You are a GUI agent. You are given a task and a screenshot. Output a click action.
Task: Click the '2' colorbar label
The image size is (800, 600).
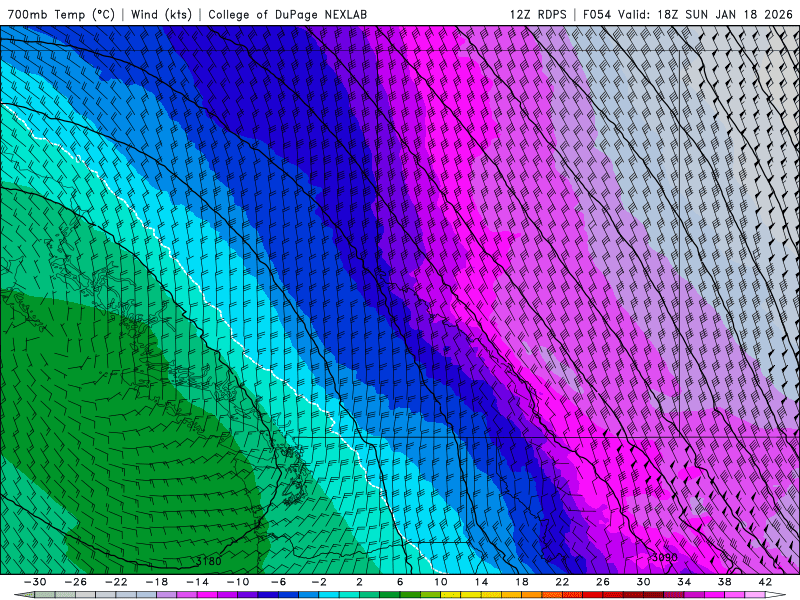359,582
